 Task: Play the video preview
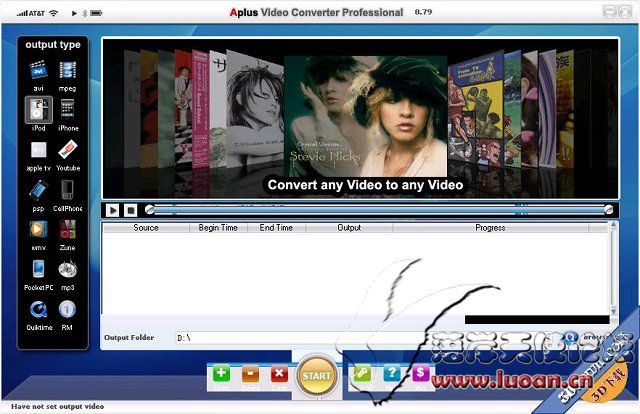(x=112, y=210)
